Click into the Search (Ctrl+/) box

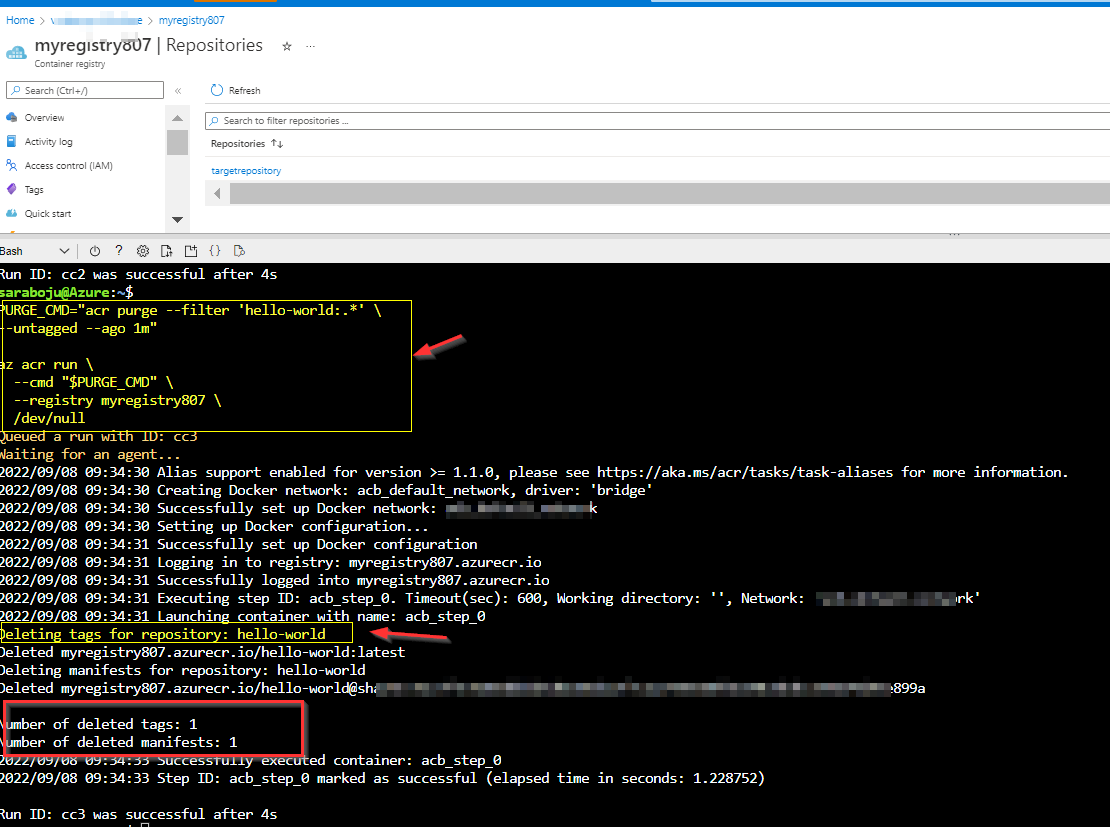(85, 90)
